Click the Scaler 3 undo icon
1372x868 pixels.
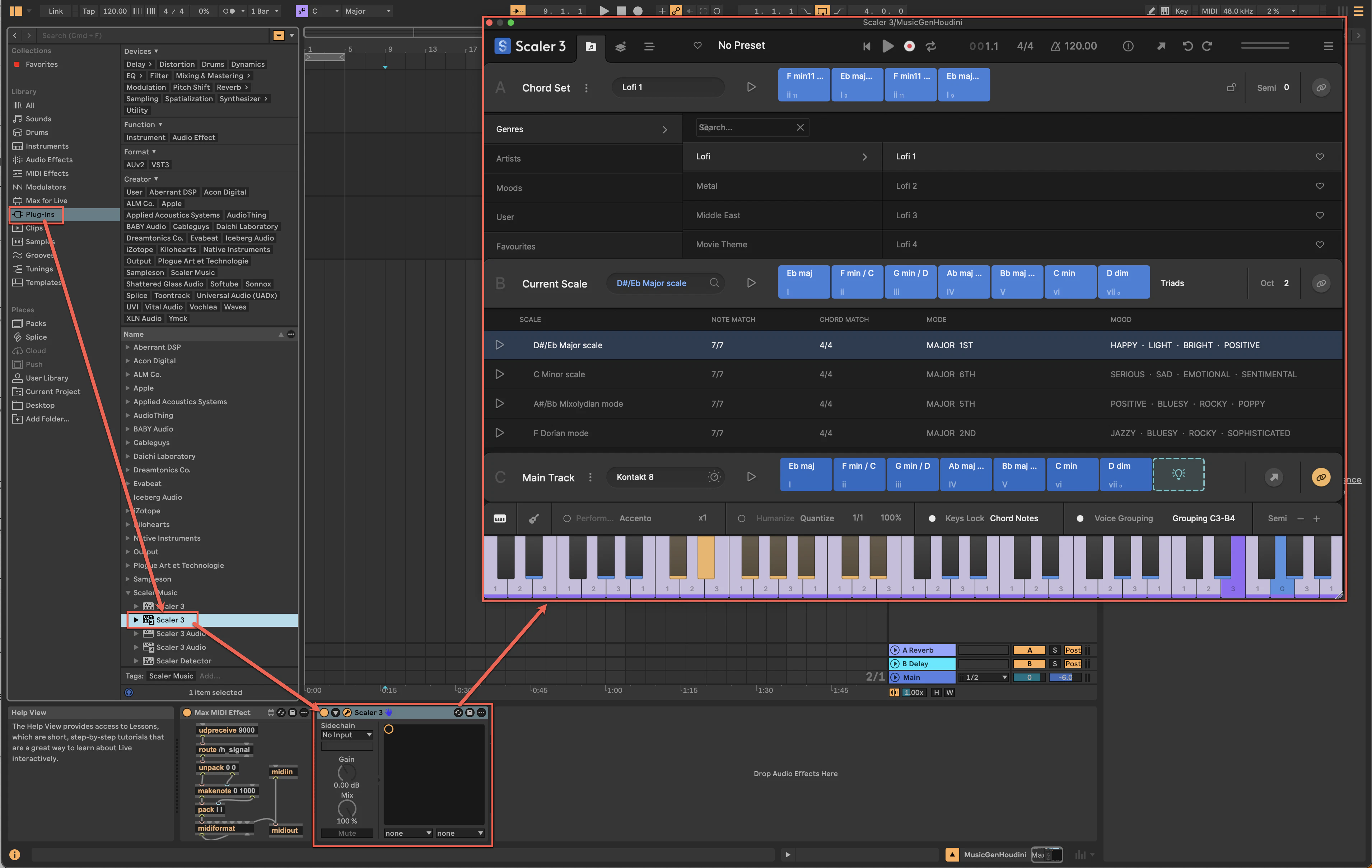click(1187, 46)
